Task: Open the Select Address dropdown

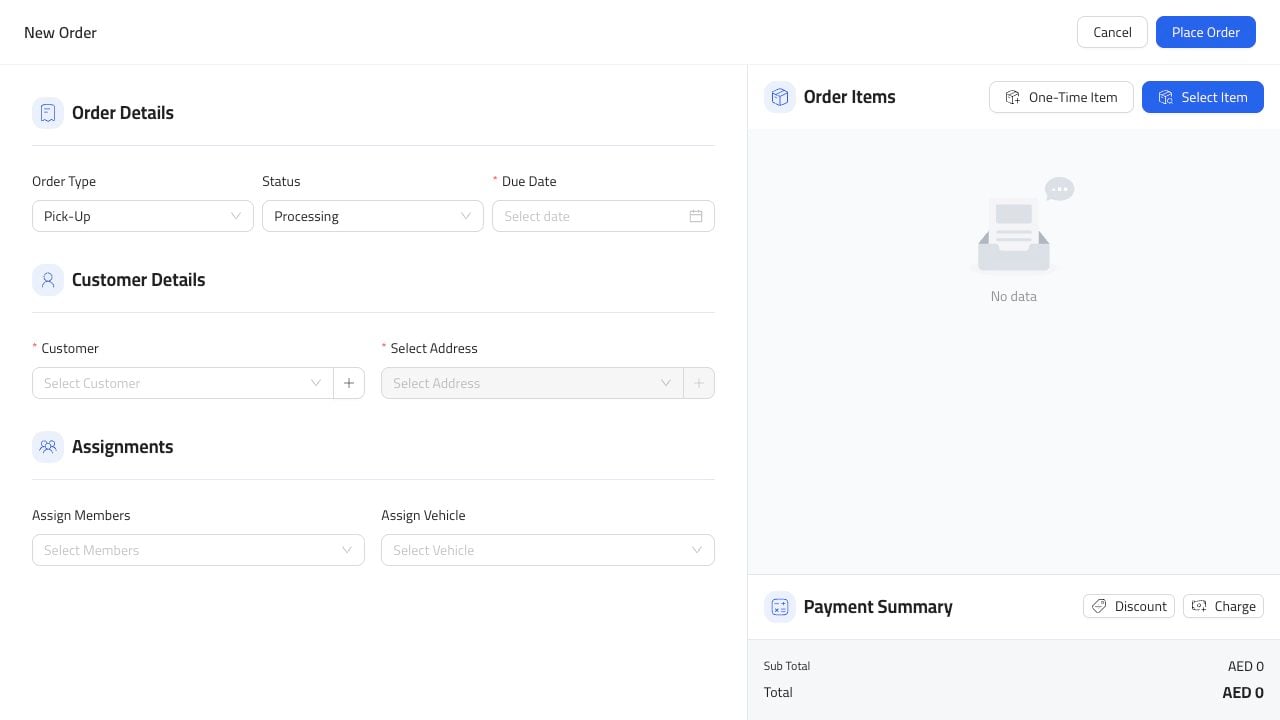Action: [532, 383]
